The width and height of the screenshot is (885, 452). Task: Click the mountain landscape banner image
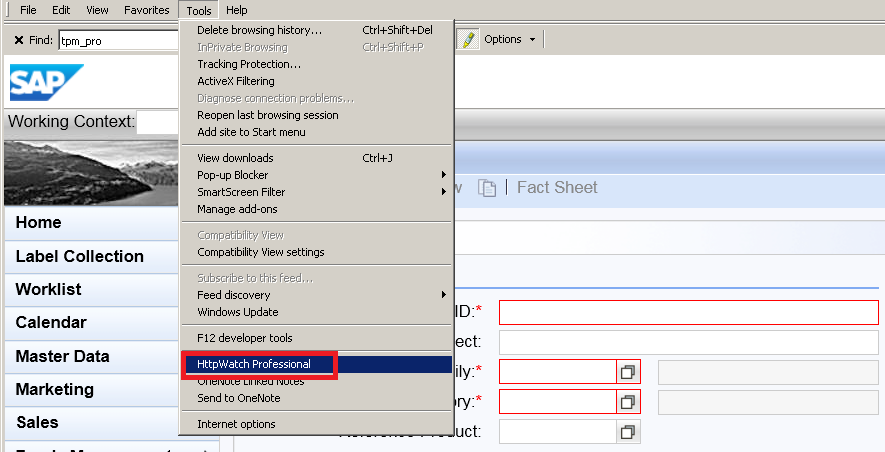pos(91,173)
